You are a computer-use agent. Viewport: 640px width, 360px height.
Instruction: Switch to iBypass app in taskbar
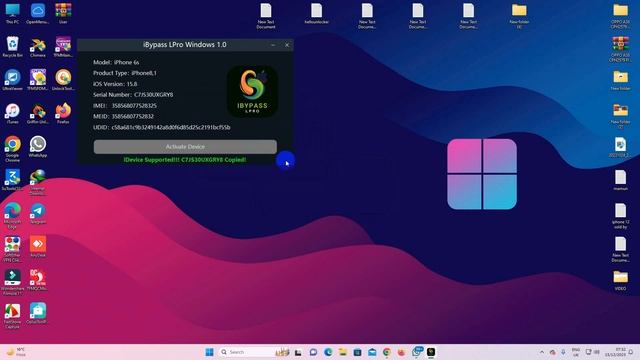[x=431, y=352]
